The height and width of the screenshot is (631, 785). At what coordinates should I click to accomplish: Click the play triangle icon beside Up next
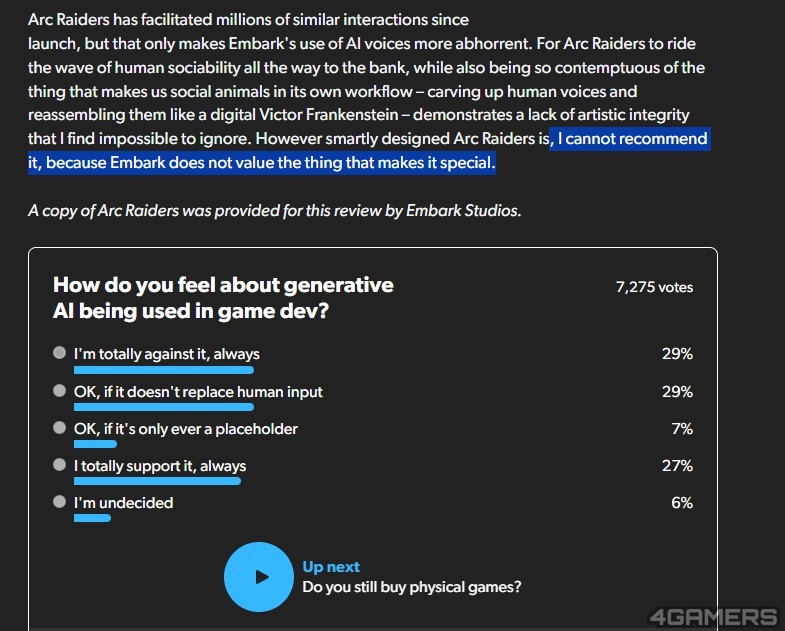pyautogui.click(x=260, y=577)
